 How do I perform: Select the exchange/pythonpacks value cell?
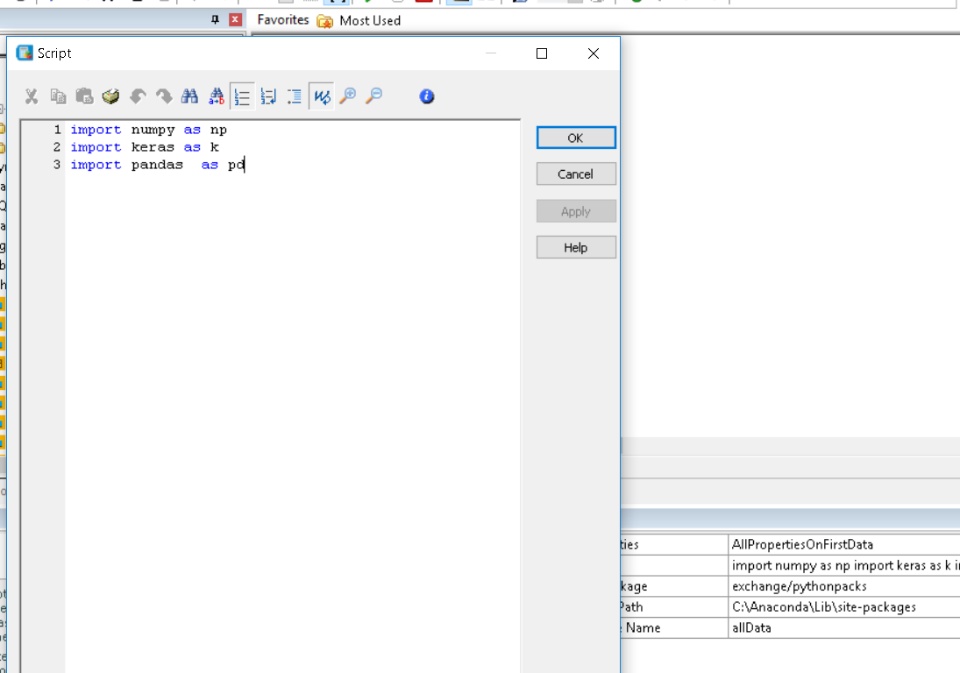click(844, 586)
